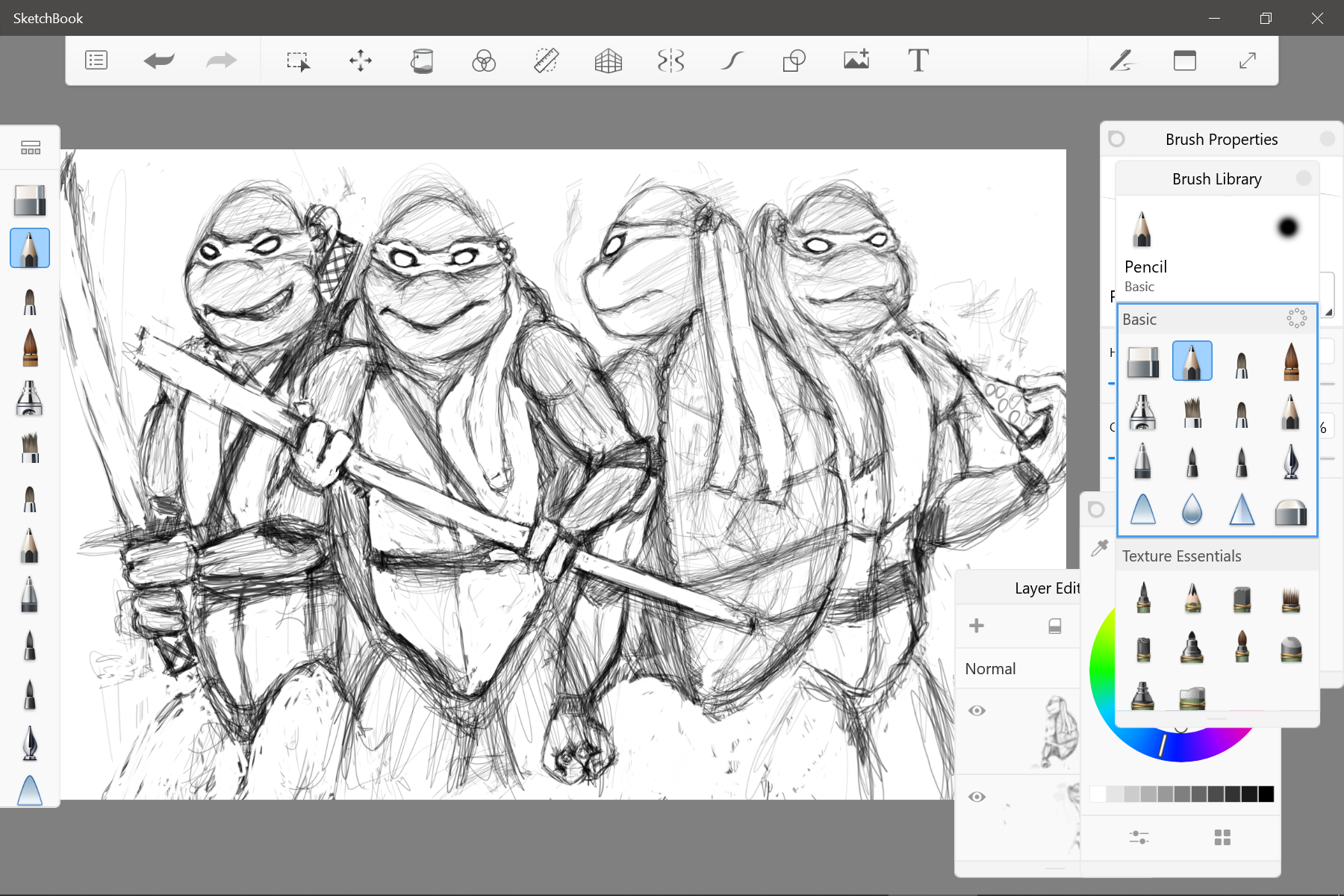Pick the ink pen nib in Basic brush set
The width and height of the screenshot is (1344, 896).
coord(1291,461)
